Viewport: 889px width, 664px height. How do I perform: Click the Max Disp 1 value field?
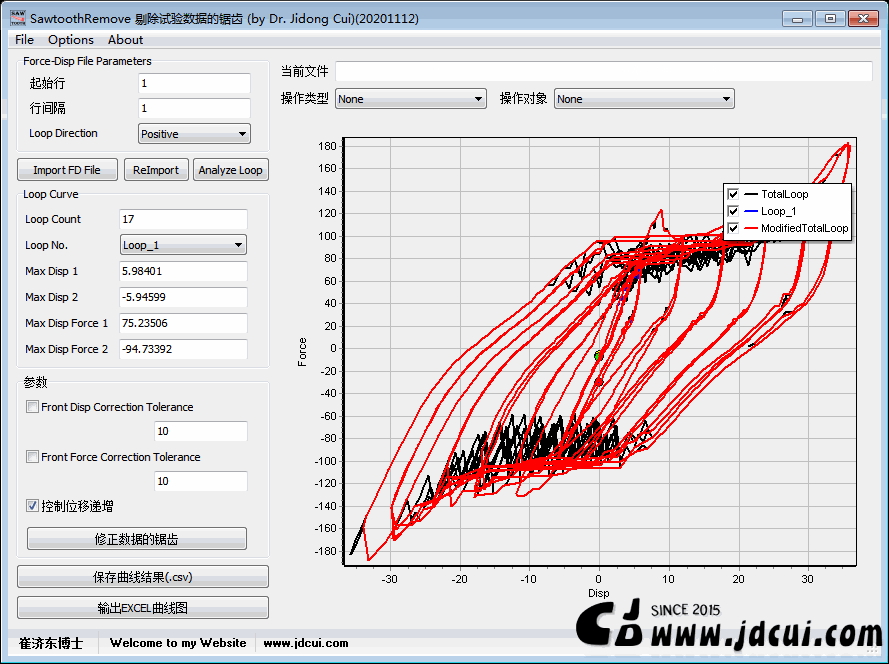pos(183,271)
